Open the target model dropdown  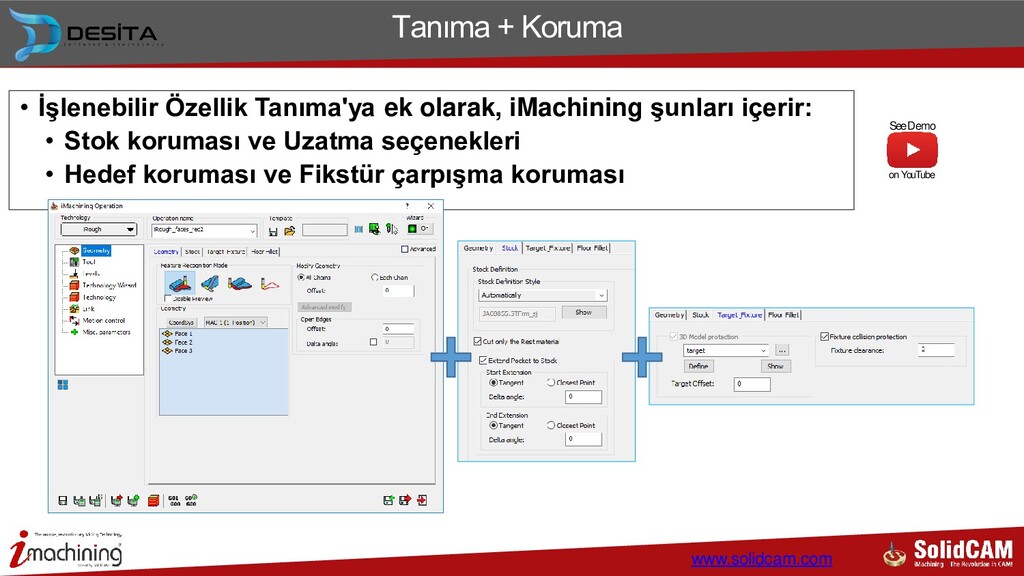(x=726, y=351)
